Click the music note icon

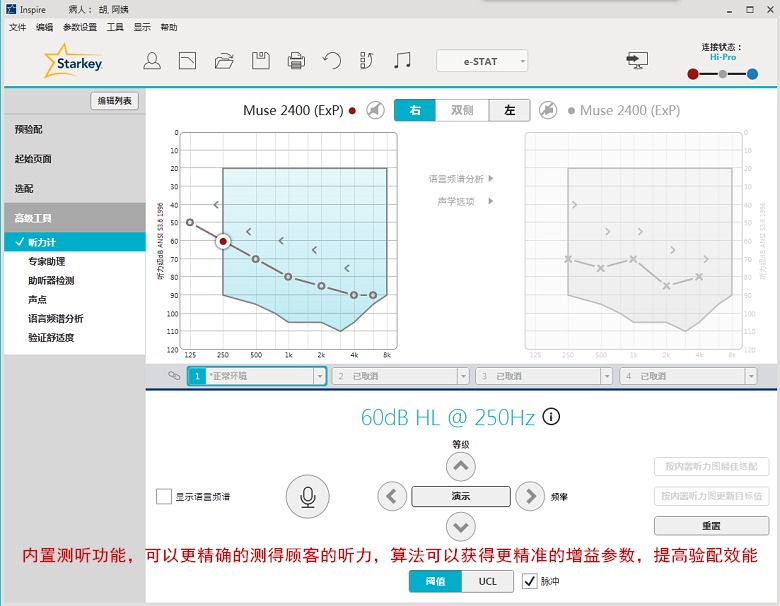click(x=402, y=61)
